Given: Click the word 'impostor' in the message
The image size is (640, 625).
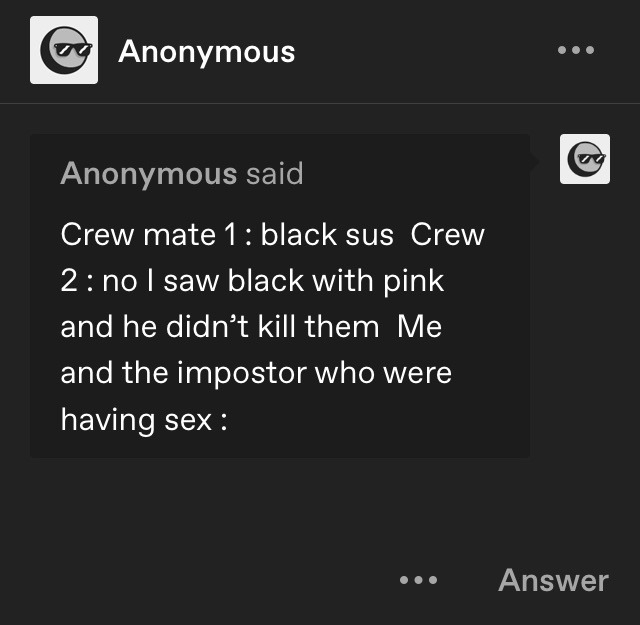Looking at the screenshot, I should pos(242,374).
